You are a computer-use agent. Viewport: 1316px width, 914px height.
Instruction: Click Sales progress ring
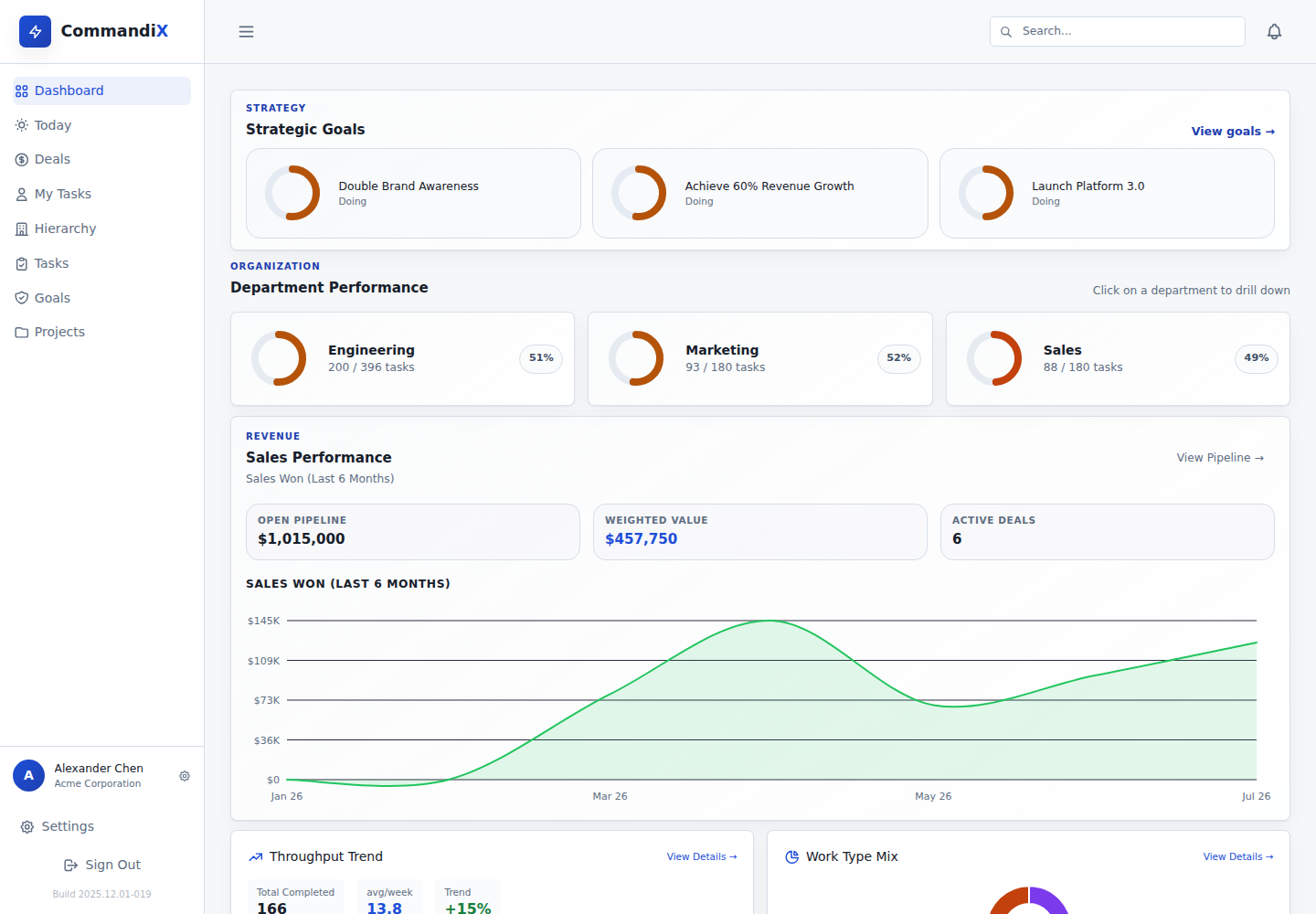(994, 358)
